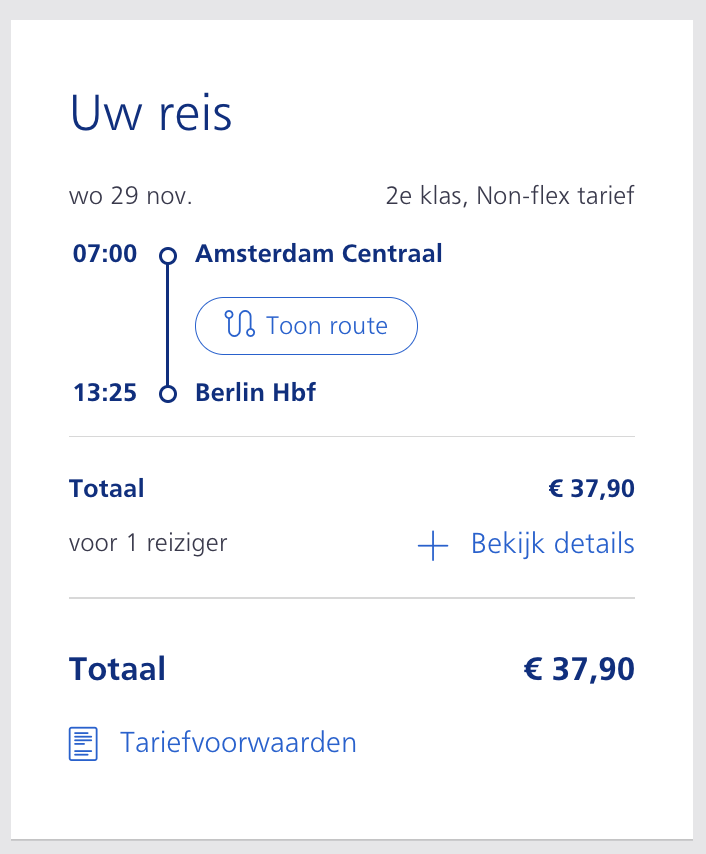Click the Uw reis heading

(x=151, y=113)
